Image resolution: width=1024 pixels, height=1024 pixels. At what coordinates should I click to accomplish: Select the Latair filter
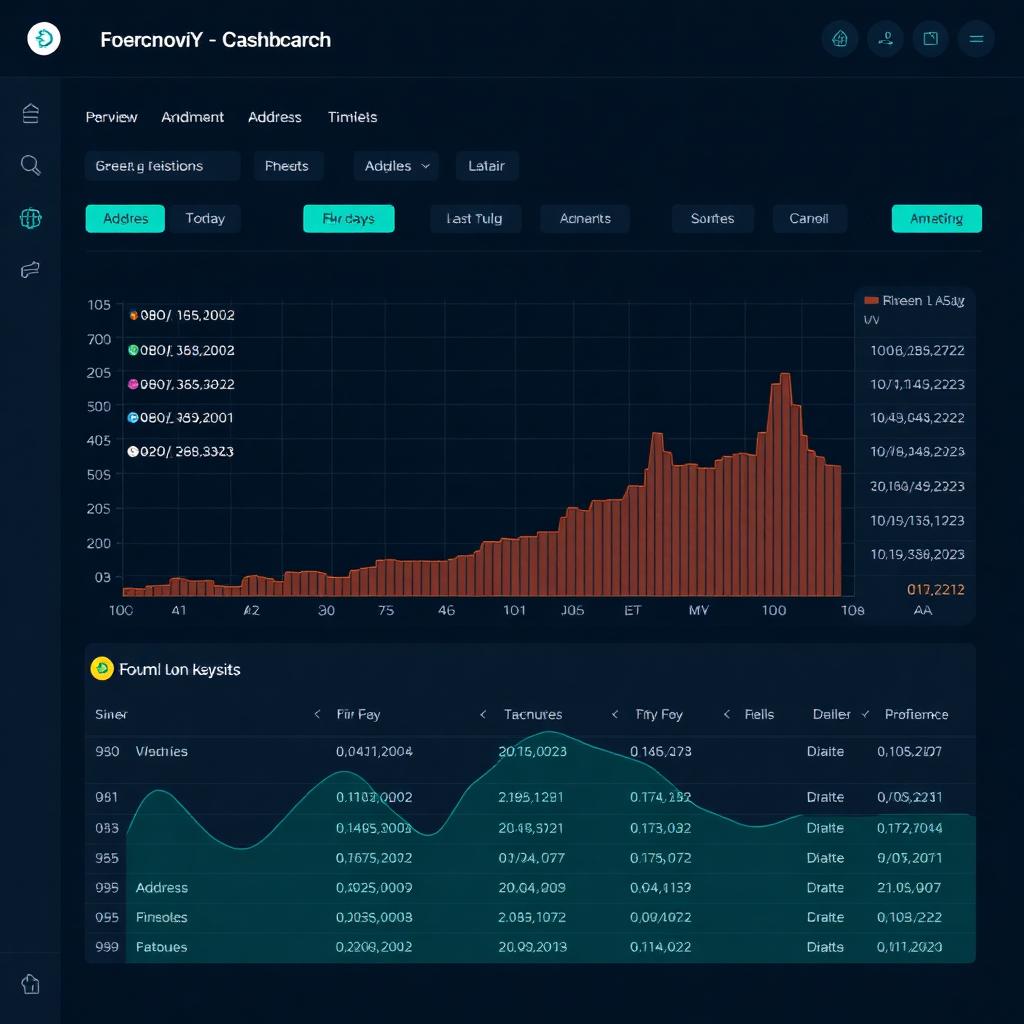click(x=487, y=166)
